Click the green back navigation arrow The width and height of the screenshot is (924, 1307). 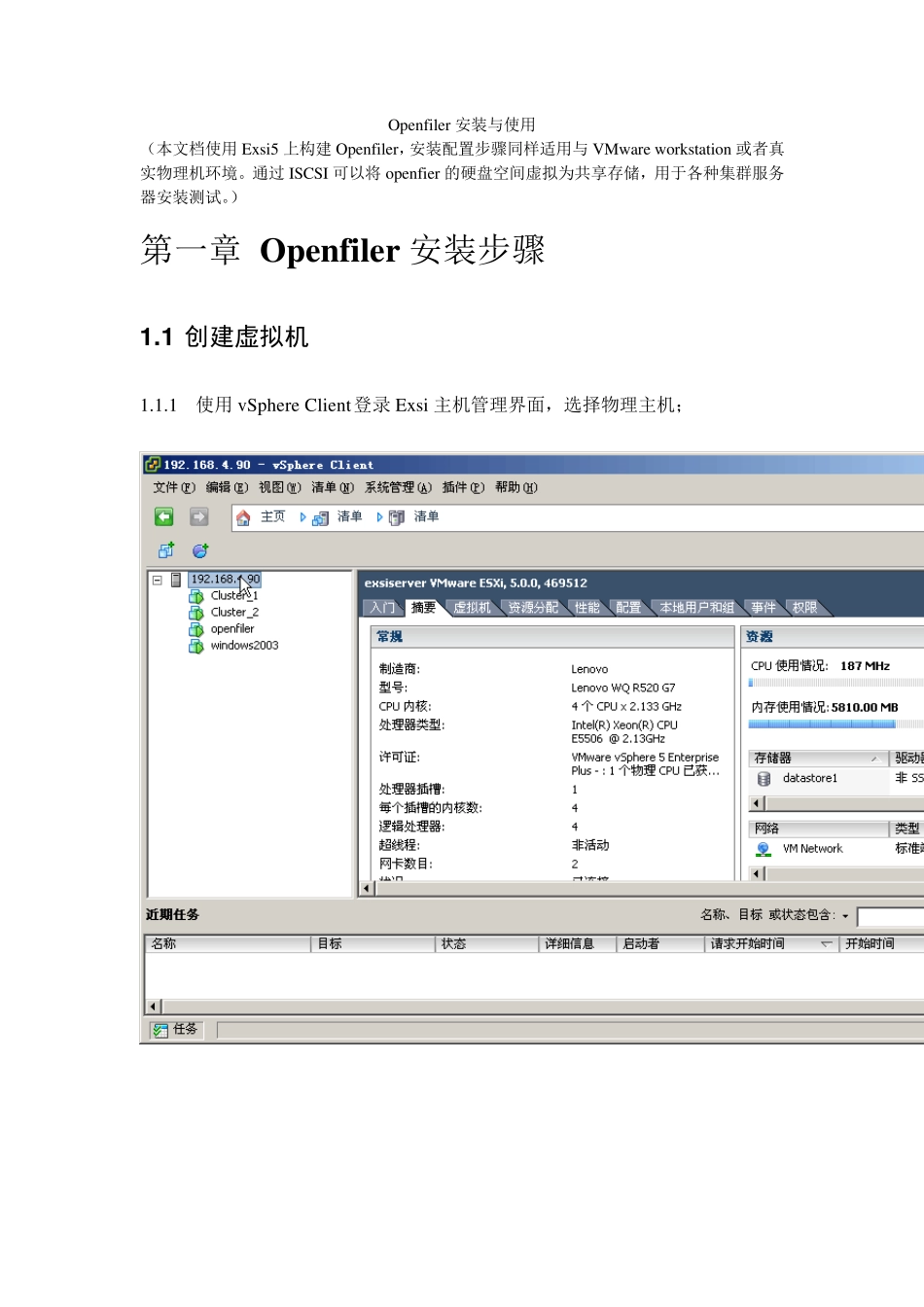tap(164, 517)
